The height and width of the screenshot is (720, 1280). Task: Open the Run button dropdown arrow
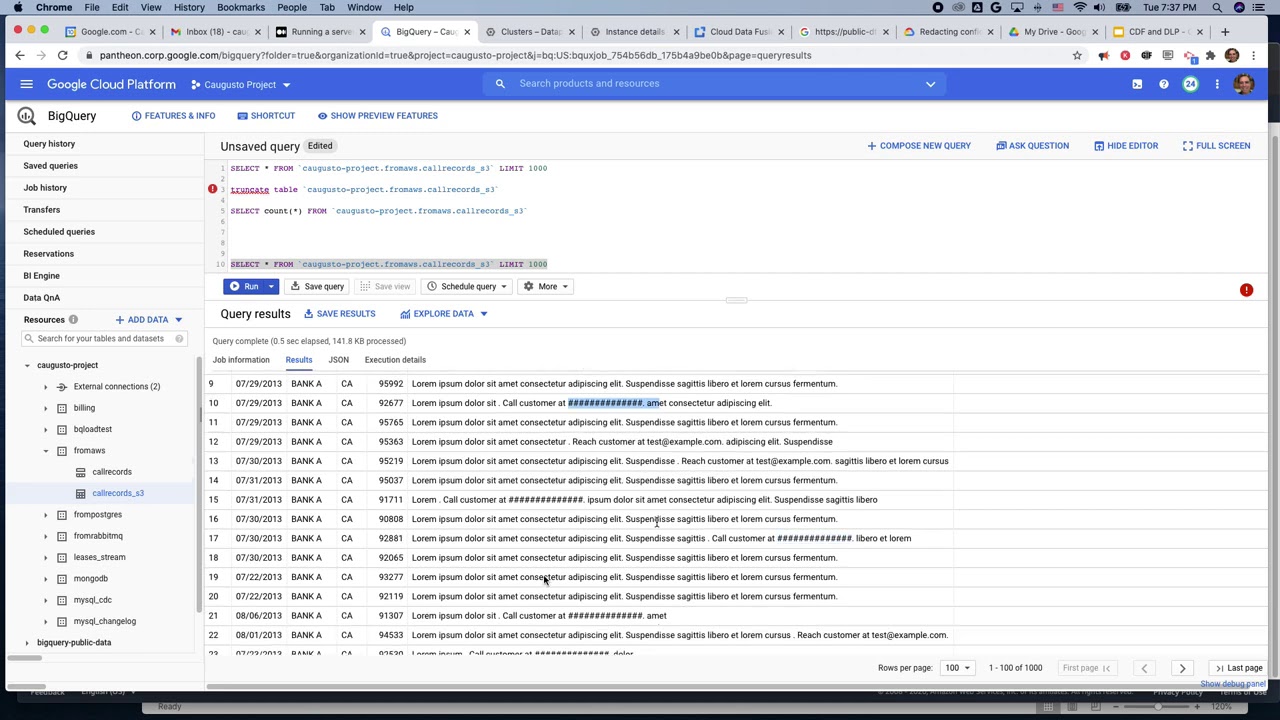tap(270, 287)
